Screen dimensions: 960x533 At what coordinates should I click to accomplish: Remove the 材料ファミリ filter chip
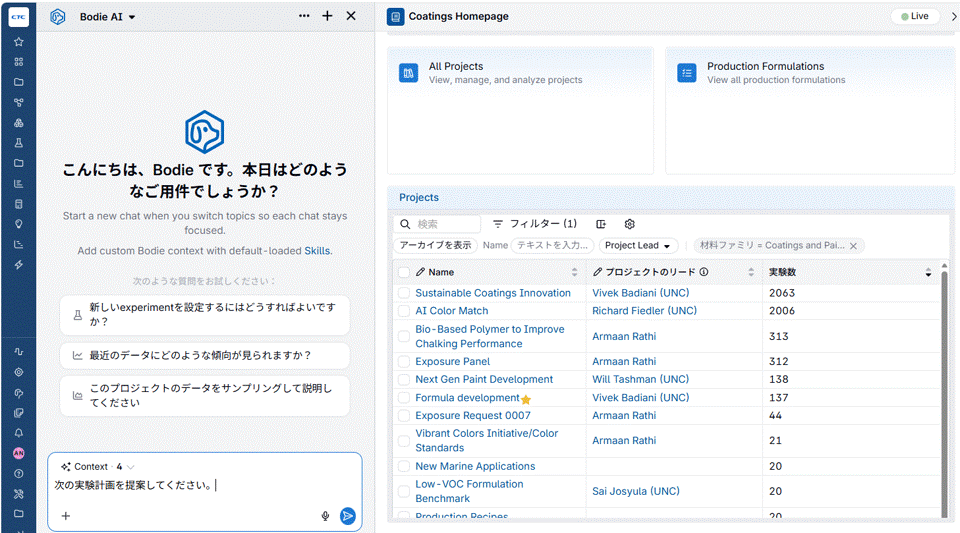(x=853, y=245)
